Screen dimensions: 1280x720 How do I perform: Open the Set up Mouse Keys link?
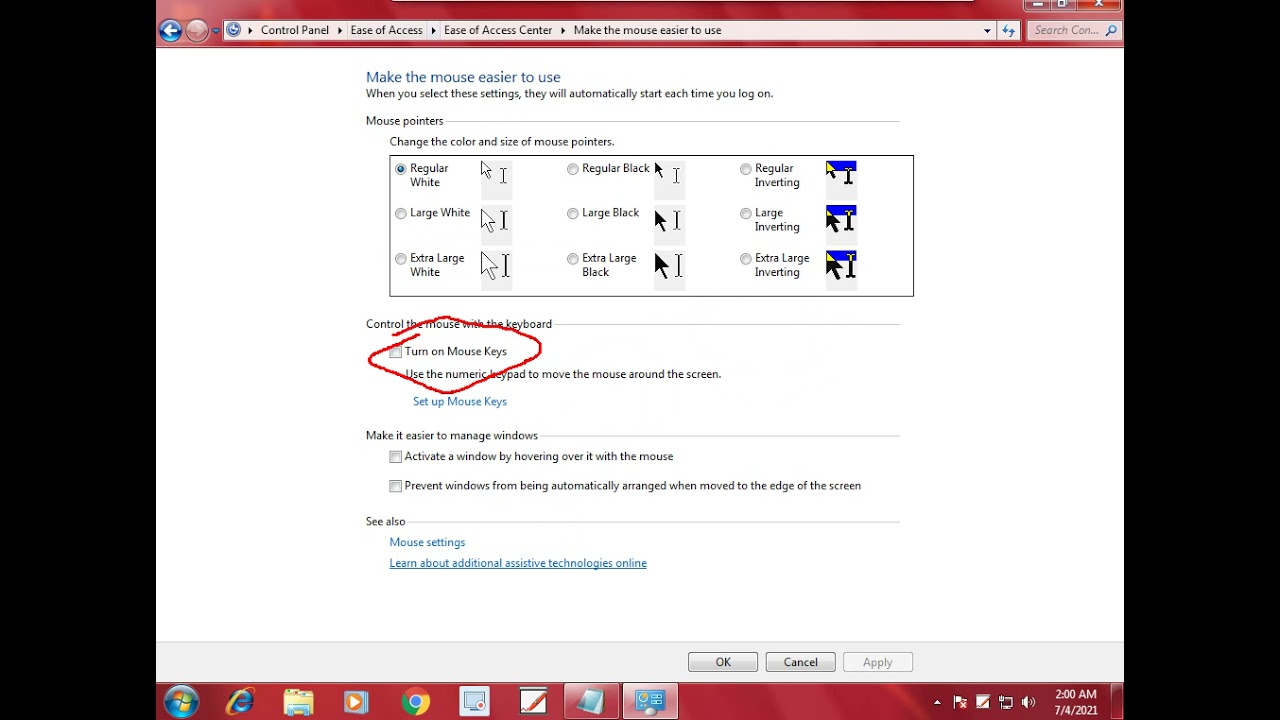(x=460, y=402)
